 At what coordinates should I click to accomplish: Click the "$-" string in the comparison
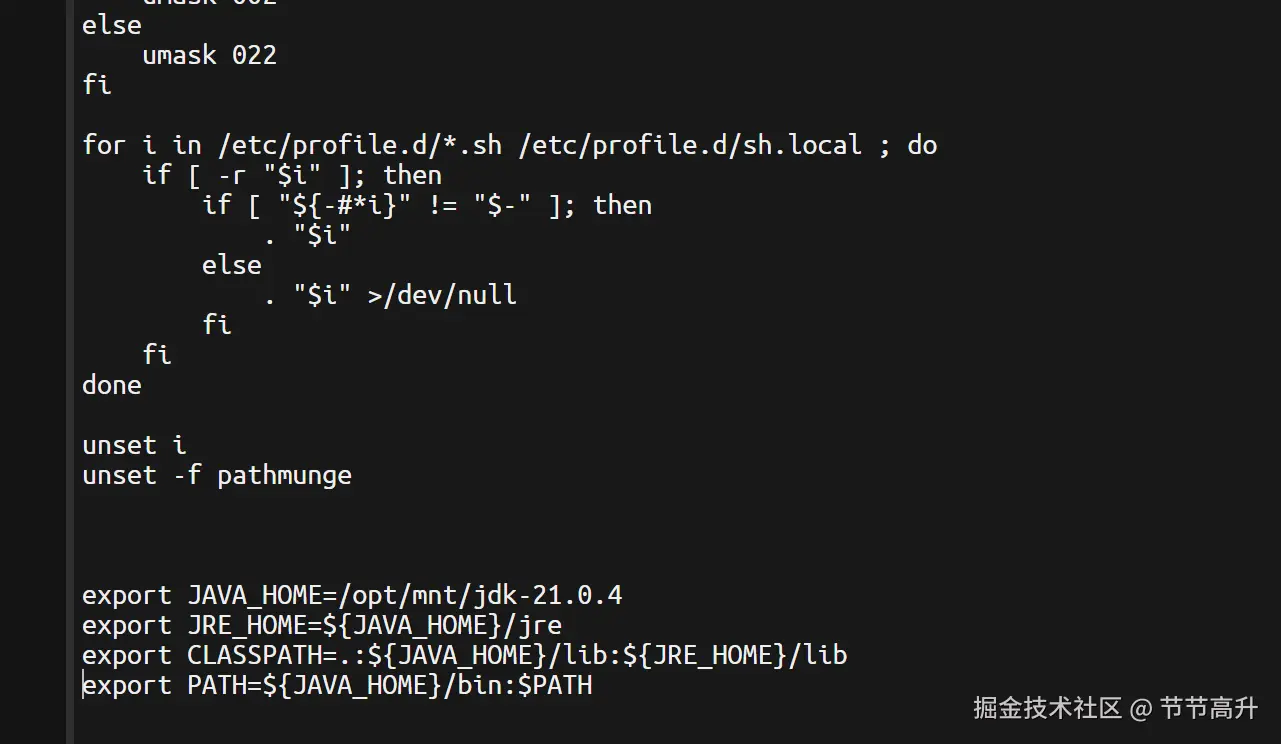(x=502, y=205)
